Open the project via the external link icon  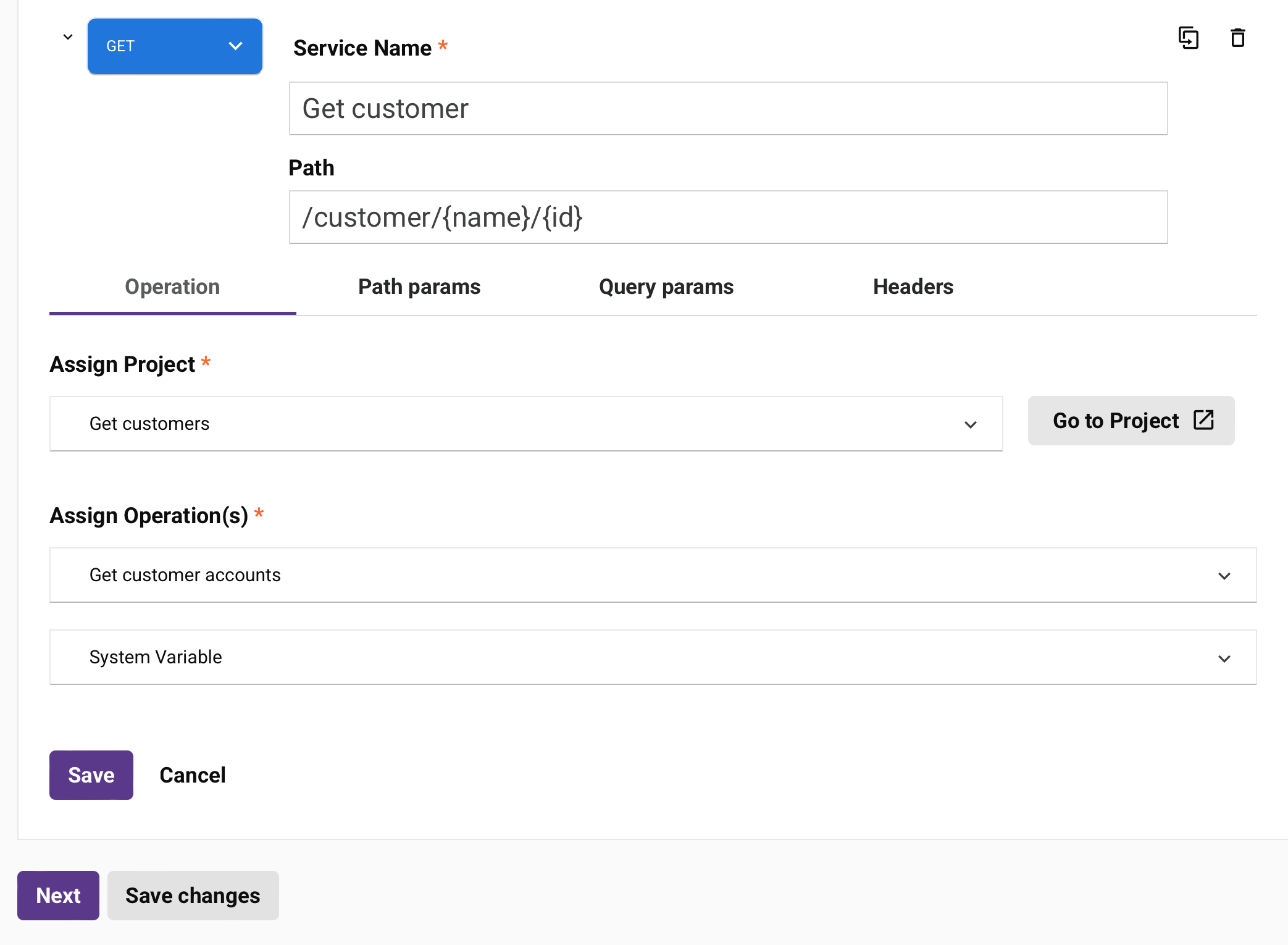(1203, 420)
